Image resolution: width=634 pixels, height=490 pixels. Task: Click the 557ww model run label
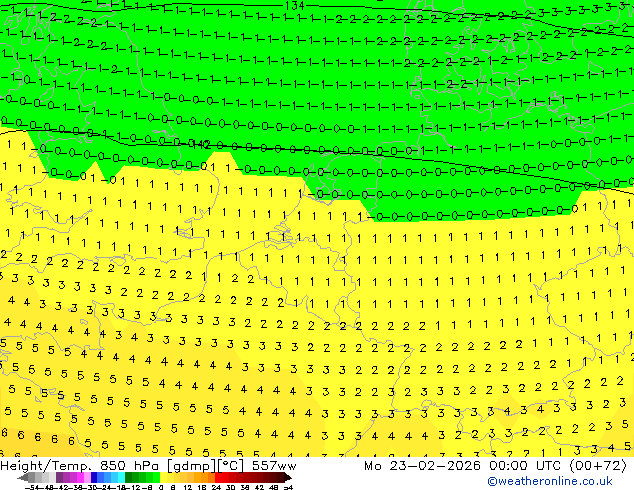[274, 466]
